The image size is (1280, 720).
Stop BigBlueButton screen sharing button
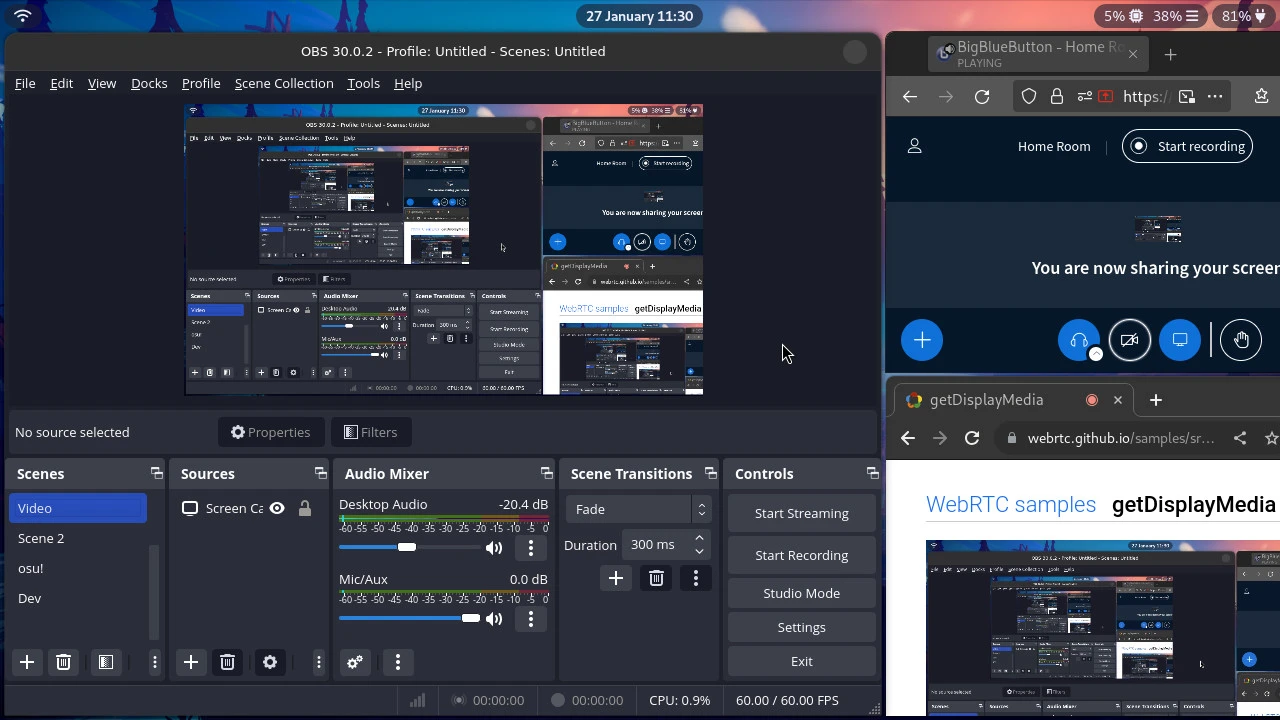1180,340
